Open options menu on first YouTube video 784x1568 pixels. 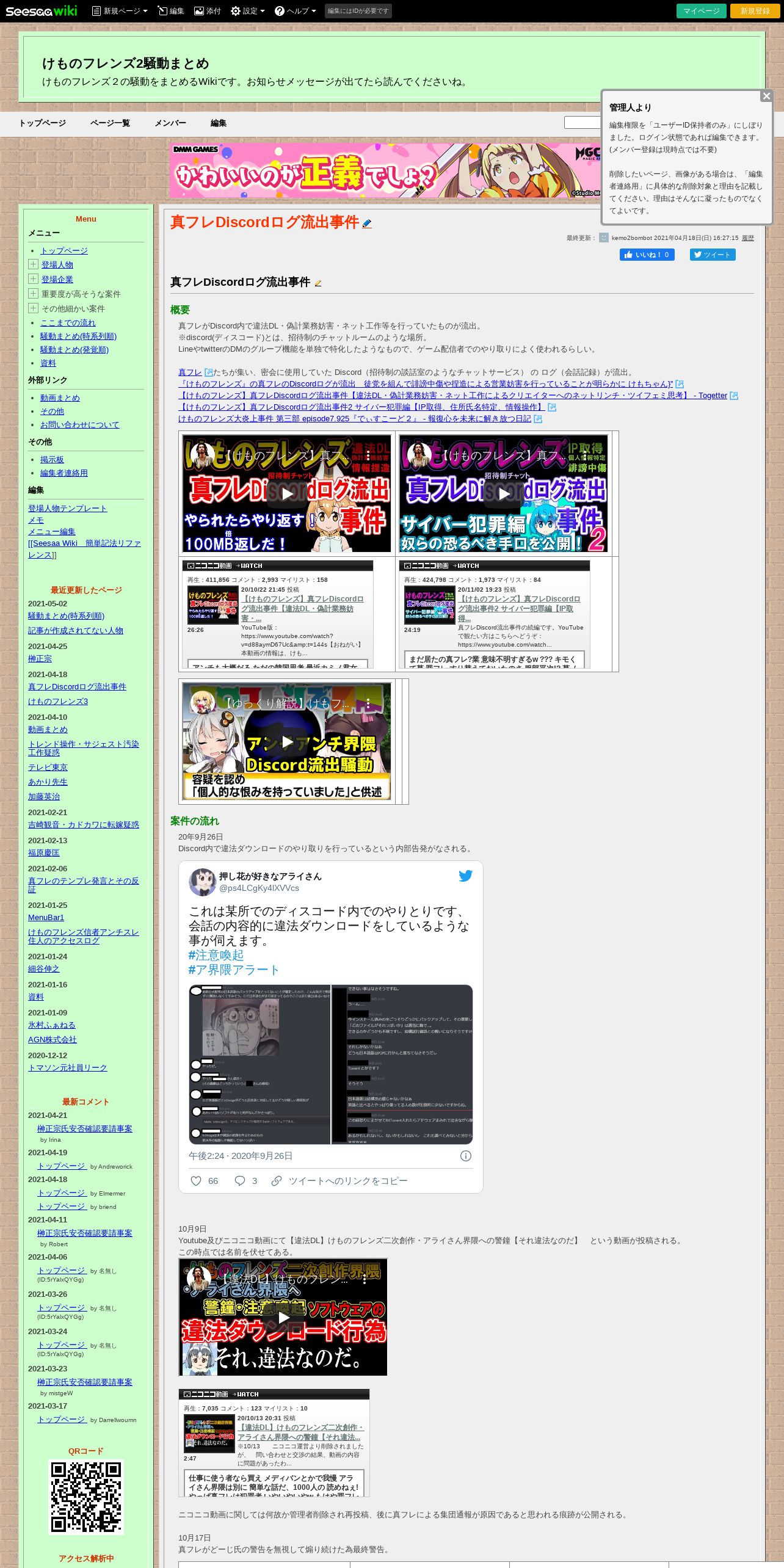click(x=368, y=456)
